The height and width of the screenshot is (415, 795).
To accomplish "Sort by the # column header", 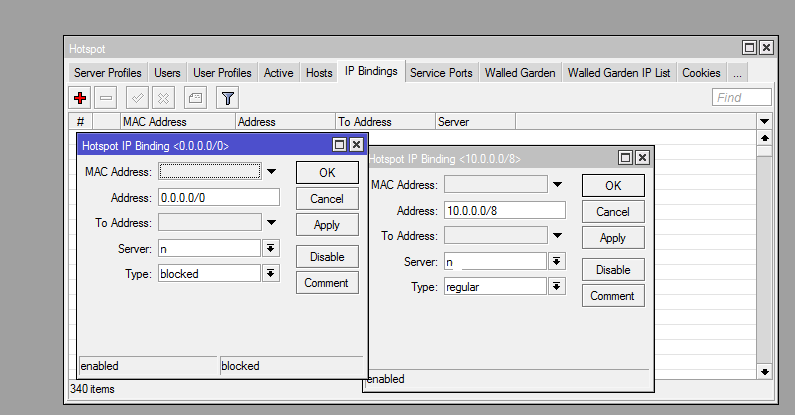I will pos(81,122).
